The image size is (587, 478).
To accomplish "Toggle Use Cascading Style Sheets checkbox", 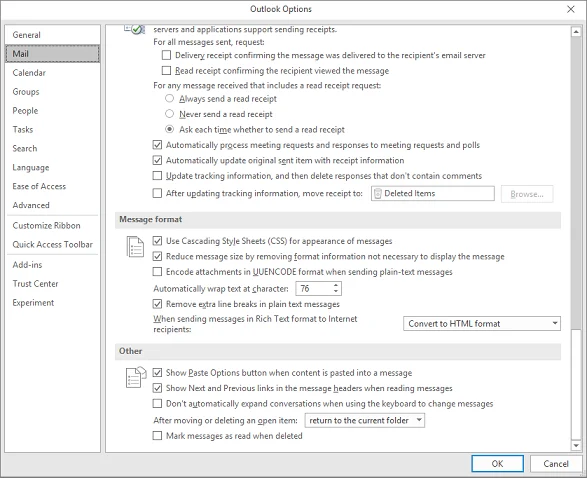I will click(x=157, y=241).
